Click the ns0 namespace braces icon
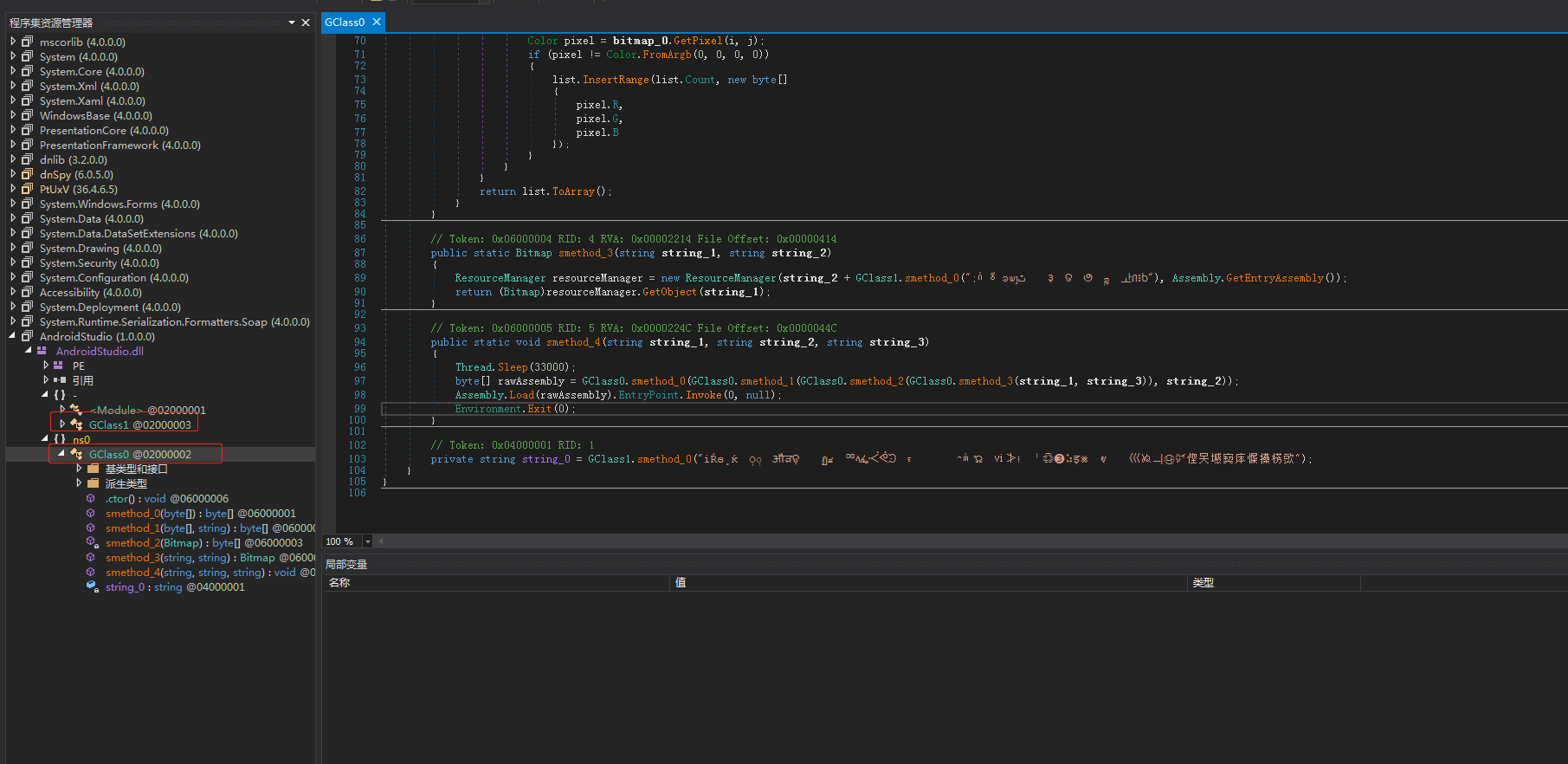Screen dimensions: 1568x764 point(60,439)
